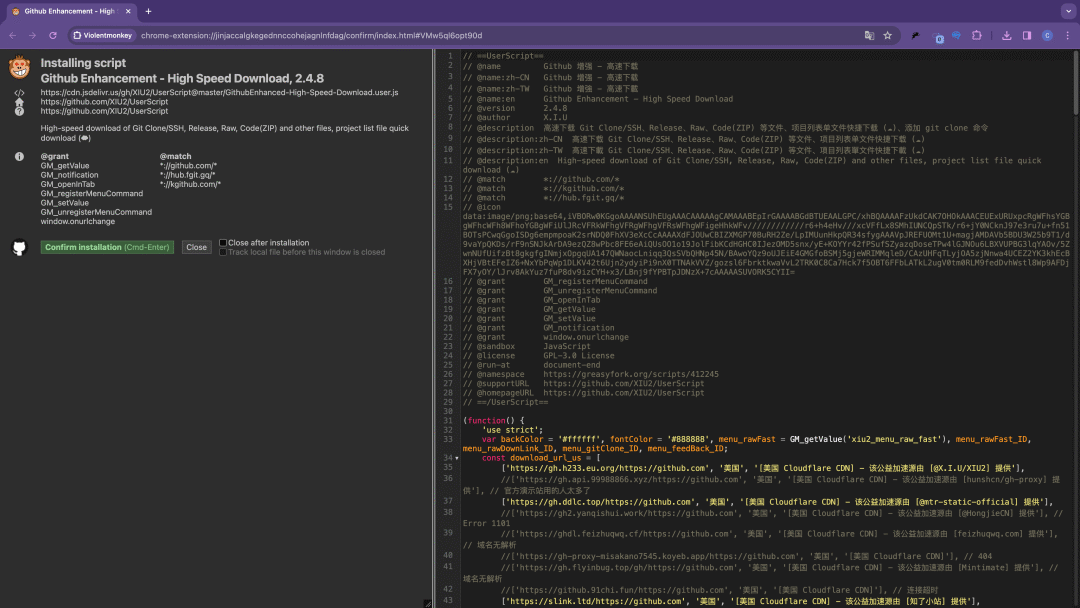Collapse code fold arrow at line 34
The image size is (1080, 608).
[457, 458]
